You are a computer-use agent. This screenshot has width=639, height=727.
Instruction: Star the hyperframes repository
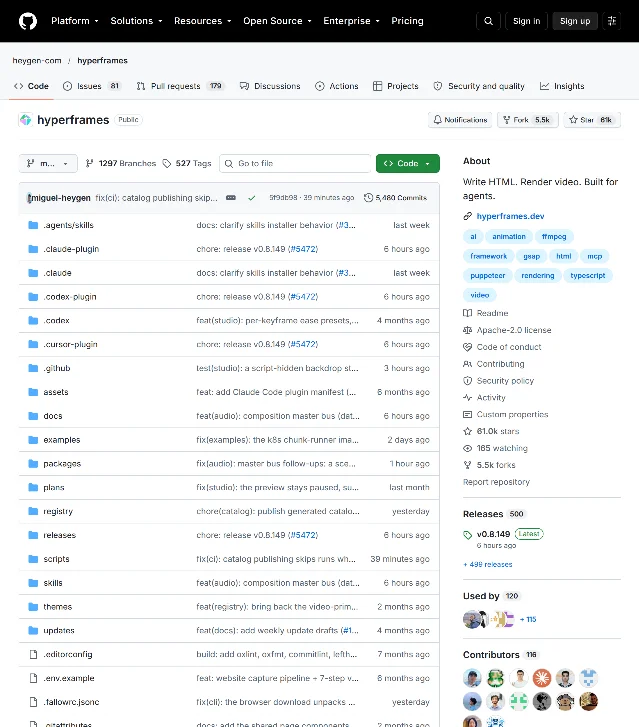[x=592, y=120]
